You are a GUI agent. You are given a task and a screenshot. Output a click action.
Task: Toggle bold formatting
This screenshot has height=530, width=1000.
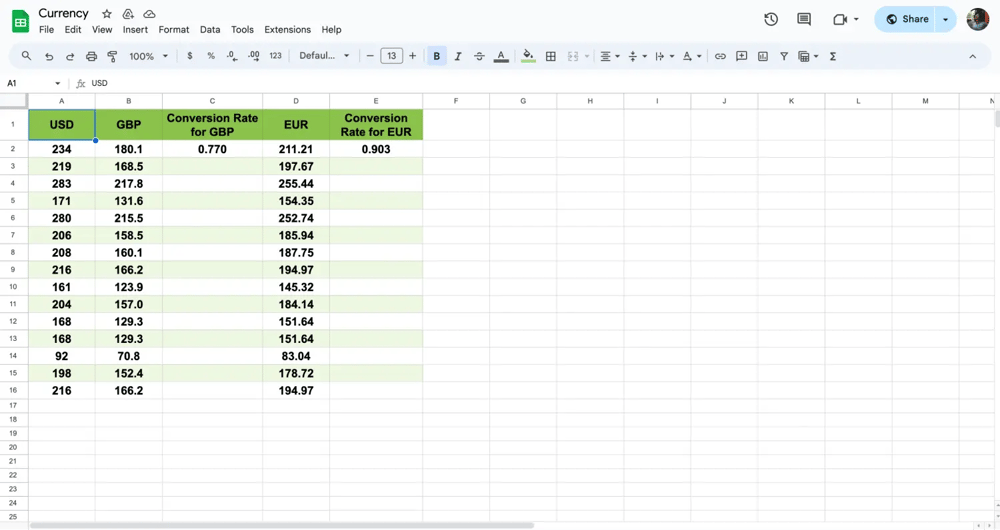pyautogui.click(x=437, y=57)
